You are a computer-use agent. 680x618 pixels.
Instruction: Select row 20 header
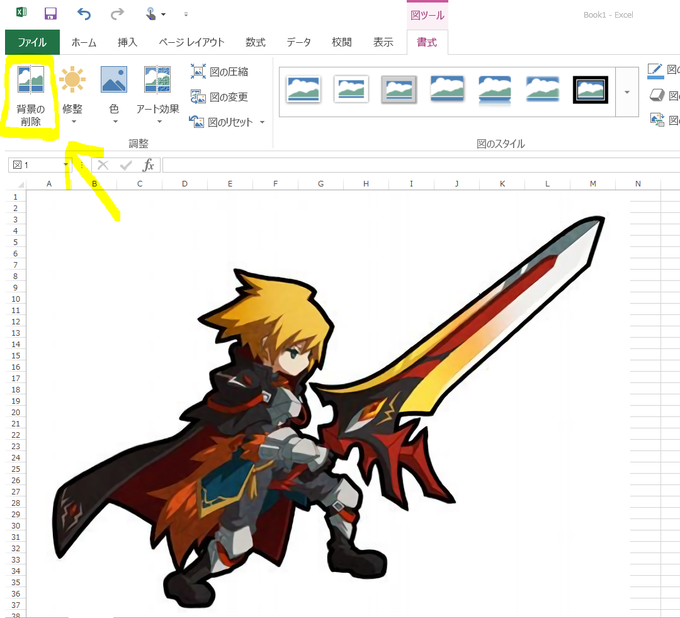(16, 412)
